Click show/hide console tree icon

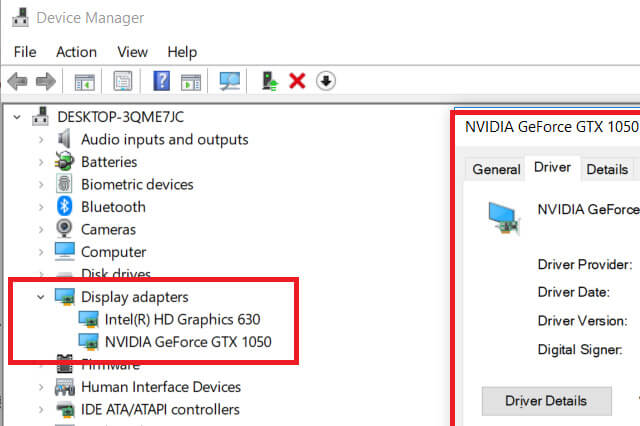click(x=85, y=81)
